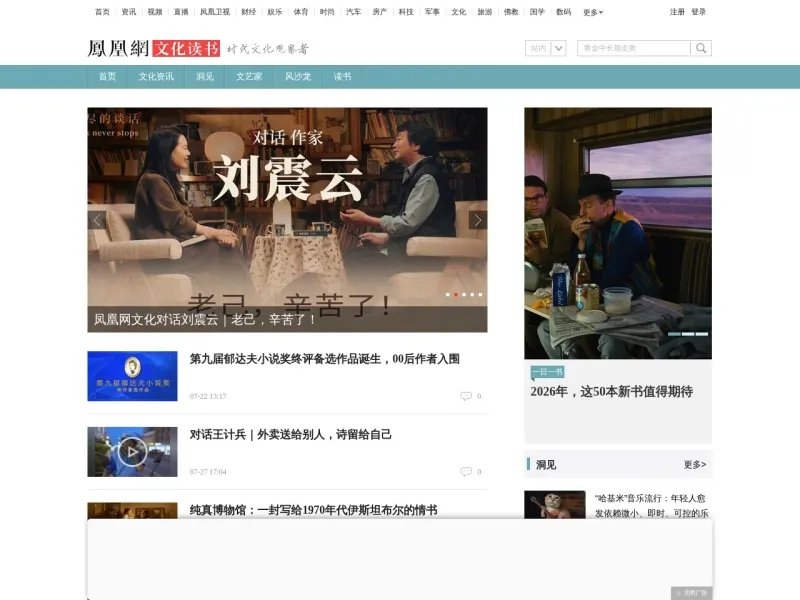Image resolution: width=800 pixels, height=600 pixels.
Task: Click timestamp 07-27 17:04
Action: pos(208,472)
